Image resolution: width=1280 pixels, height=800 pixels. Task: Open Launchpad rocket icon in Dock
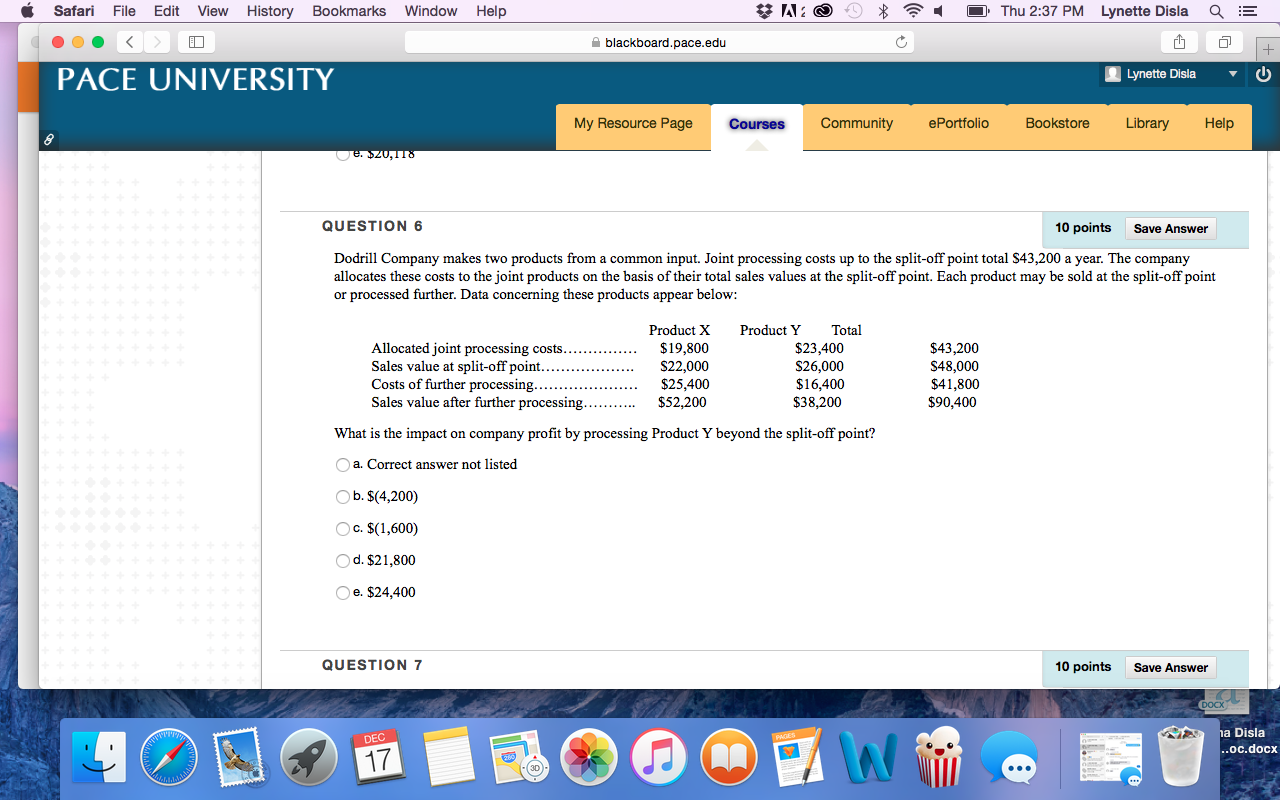point(309,757)
